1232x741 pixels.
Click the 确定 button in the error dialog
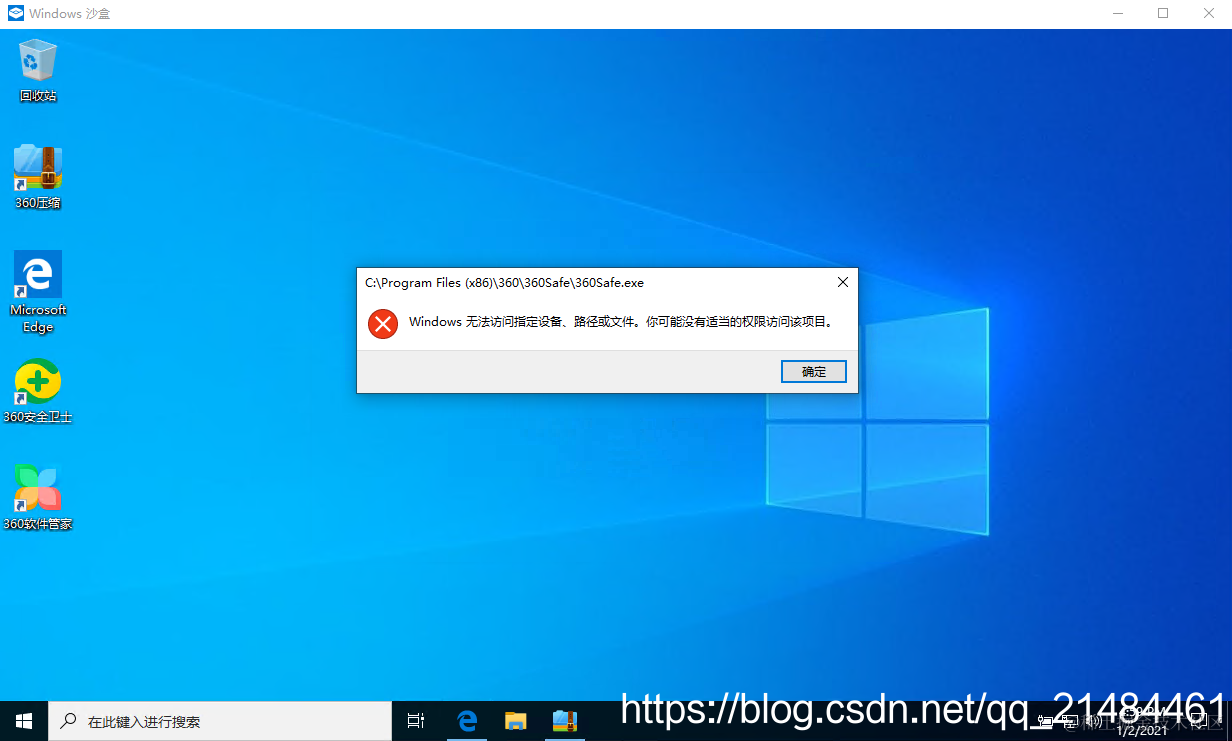(x=814, y=372)
